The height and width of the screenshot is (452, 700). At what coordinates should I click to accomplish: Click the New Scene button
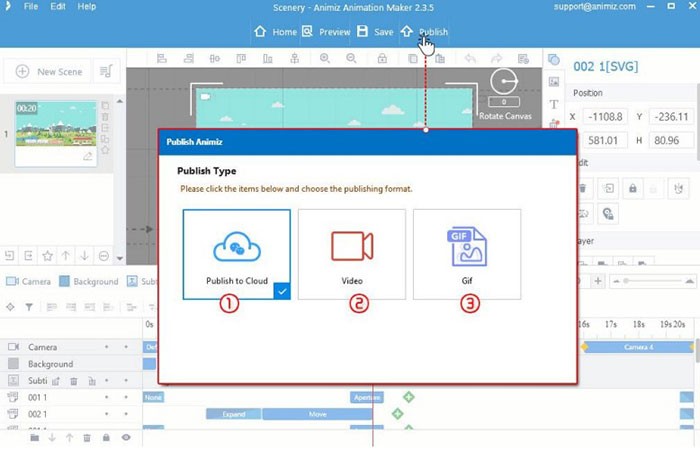(49, 72)
